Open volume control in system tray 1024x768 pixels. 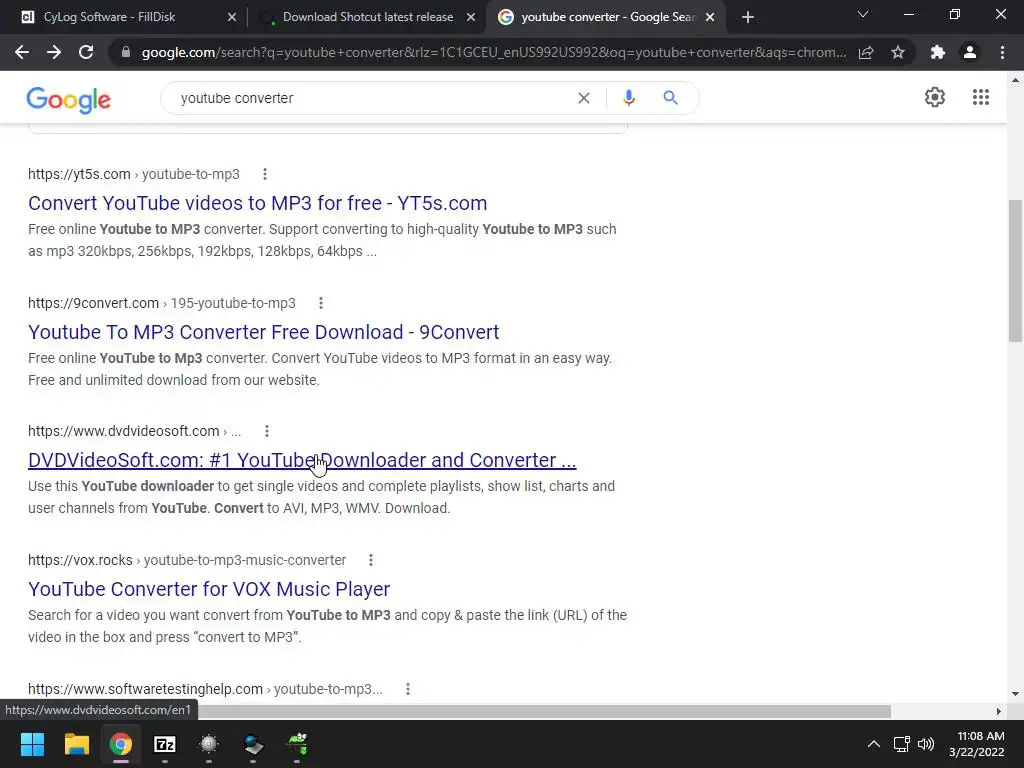[x=926, y=744]
